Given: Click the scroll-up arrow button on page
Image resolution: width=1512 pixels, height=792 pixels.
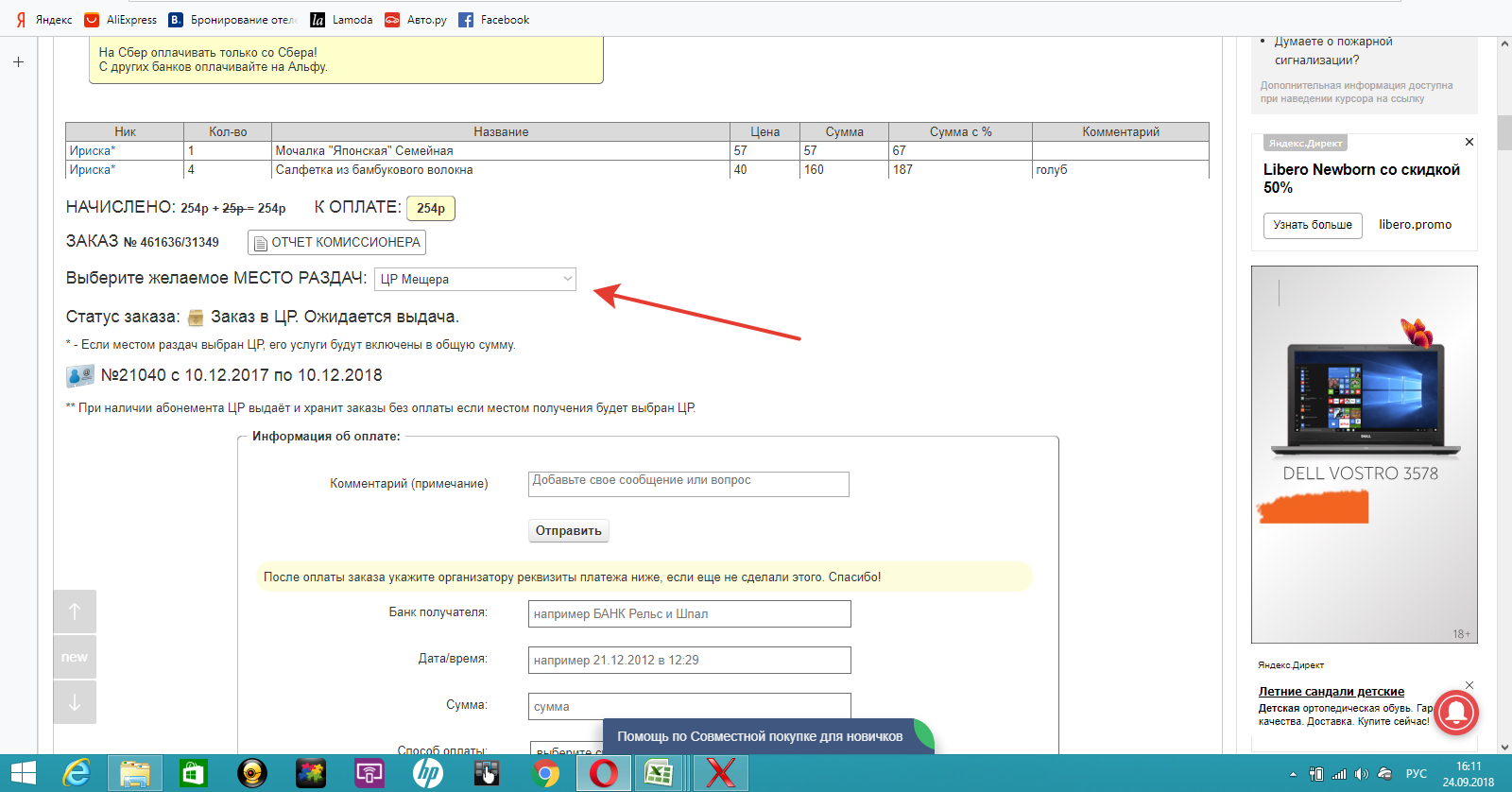Looking at the screenshot, I should point(75,611).
